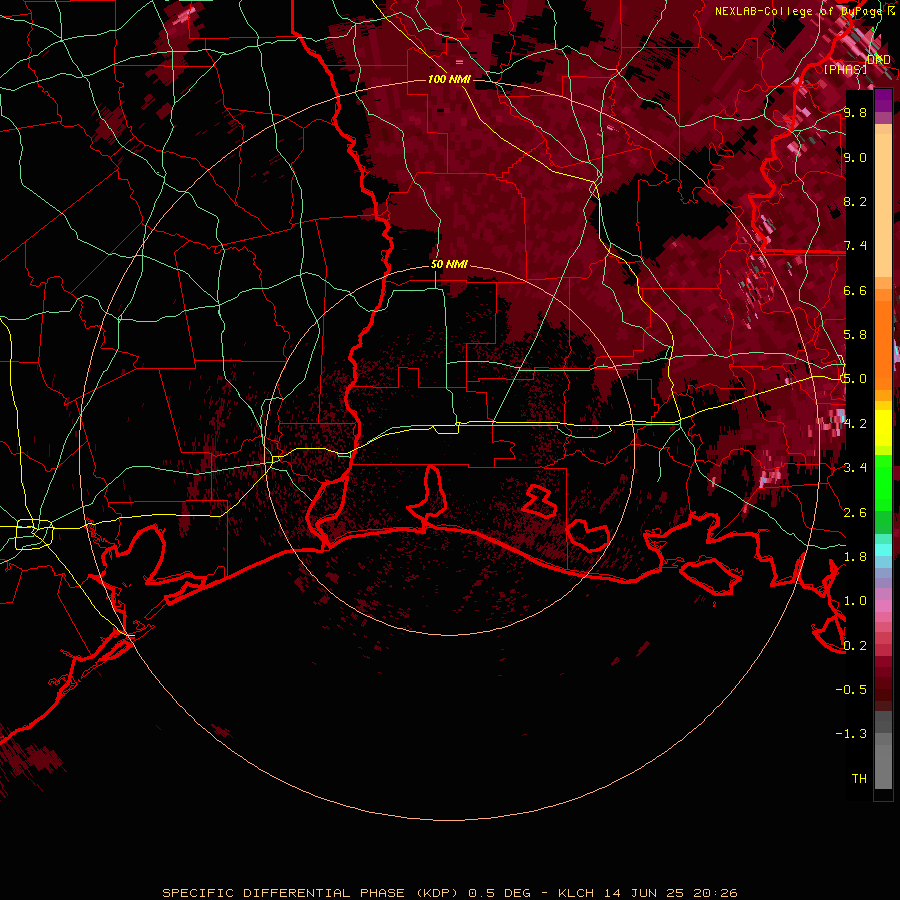900x900 pixels.
Task: Click the KLCH station identifier in the caption
Action: pos(576,893)
